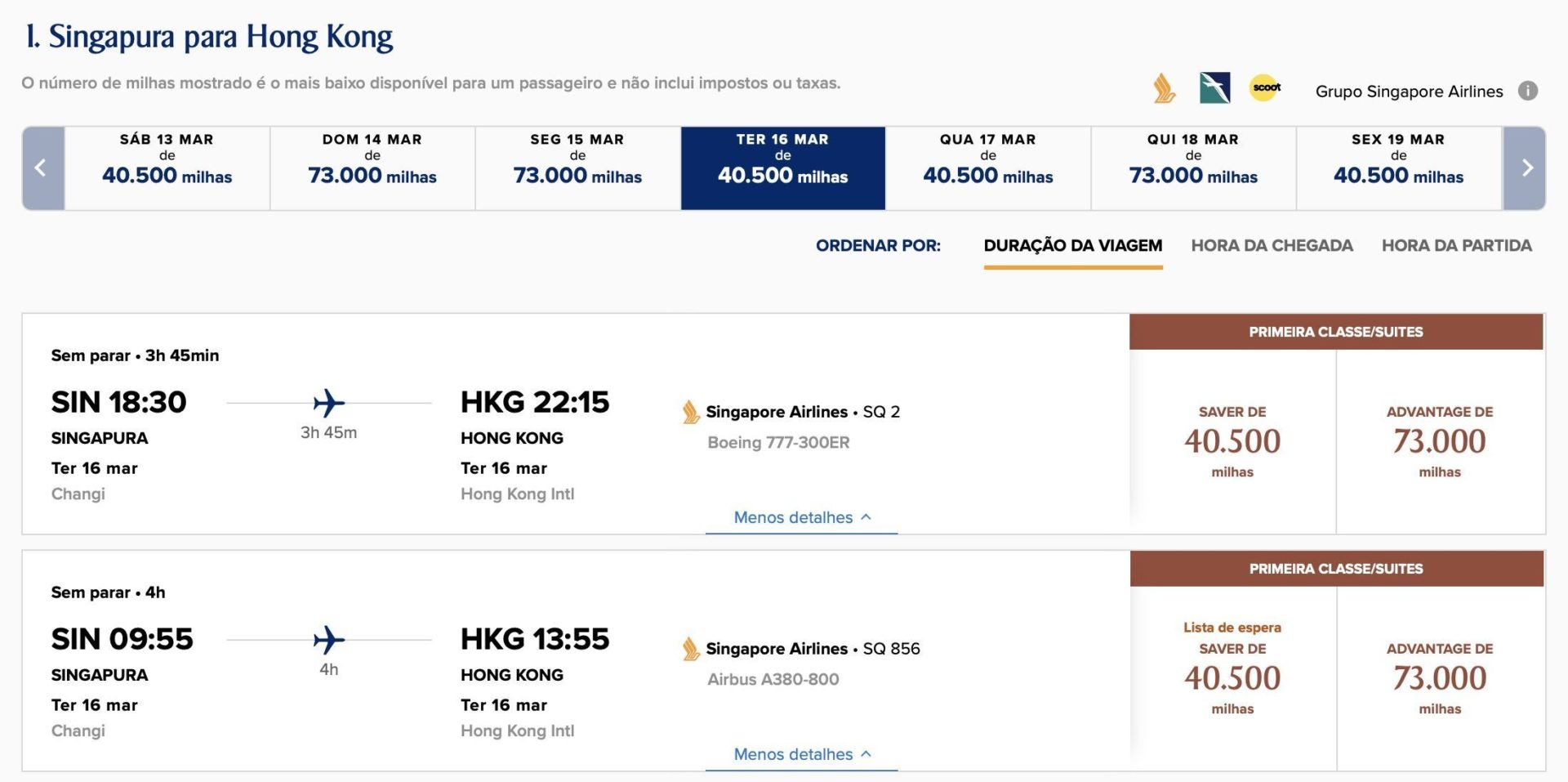
Task: Click the airplane icon on SQ 2 flight route
Action: [329, 403]
